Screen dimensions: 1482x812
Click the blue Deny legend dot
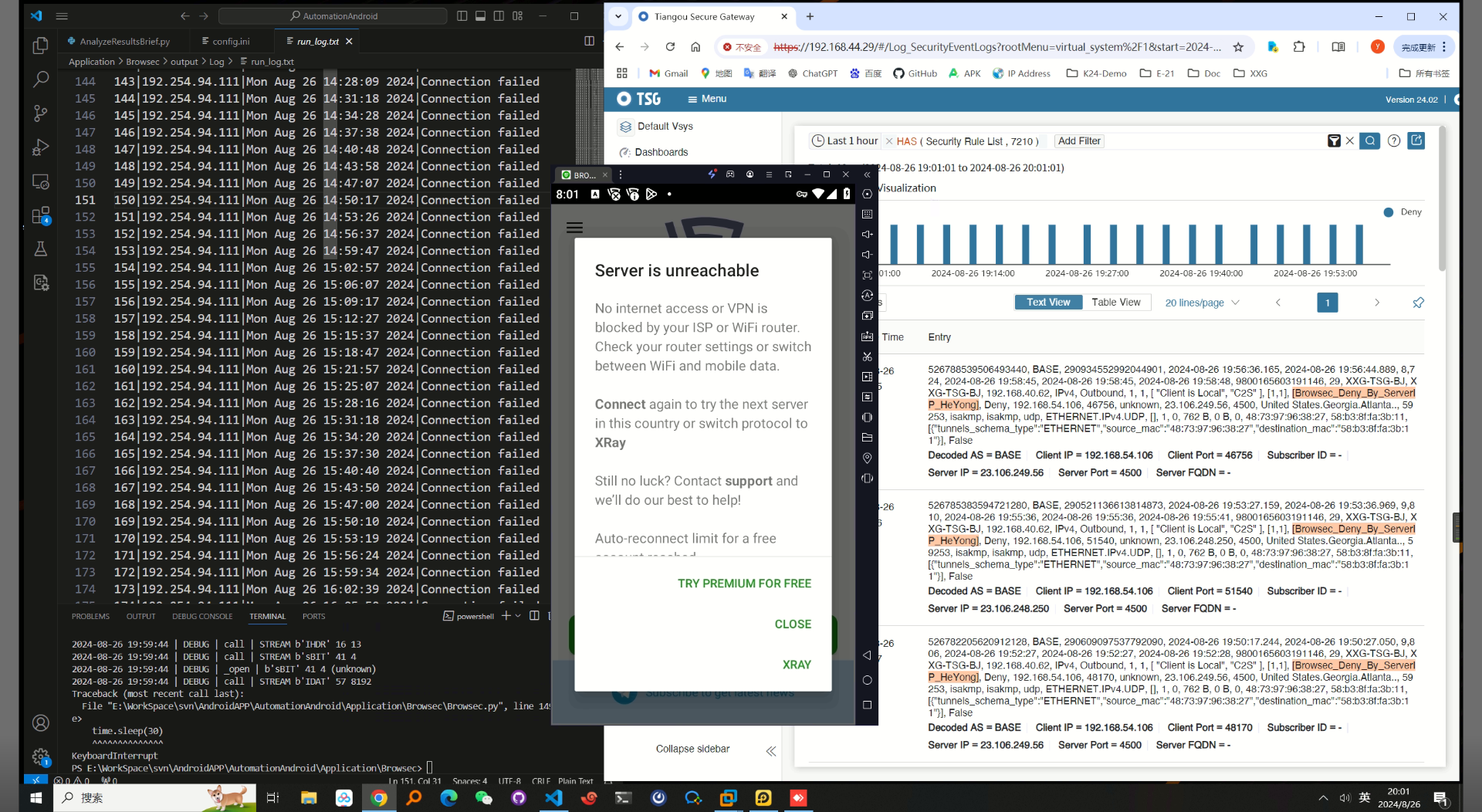coord(1388,212)
